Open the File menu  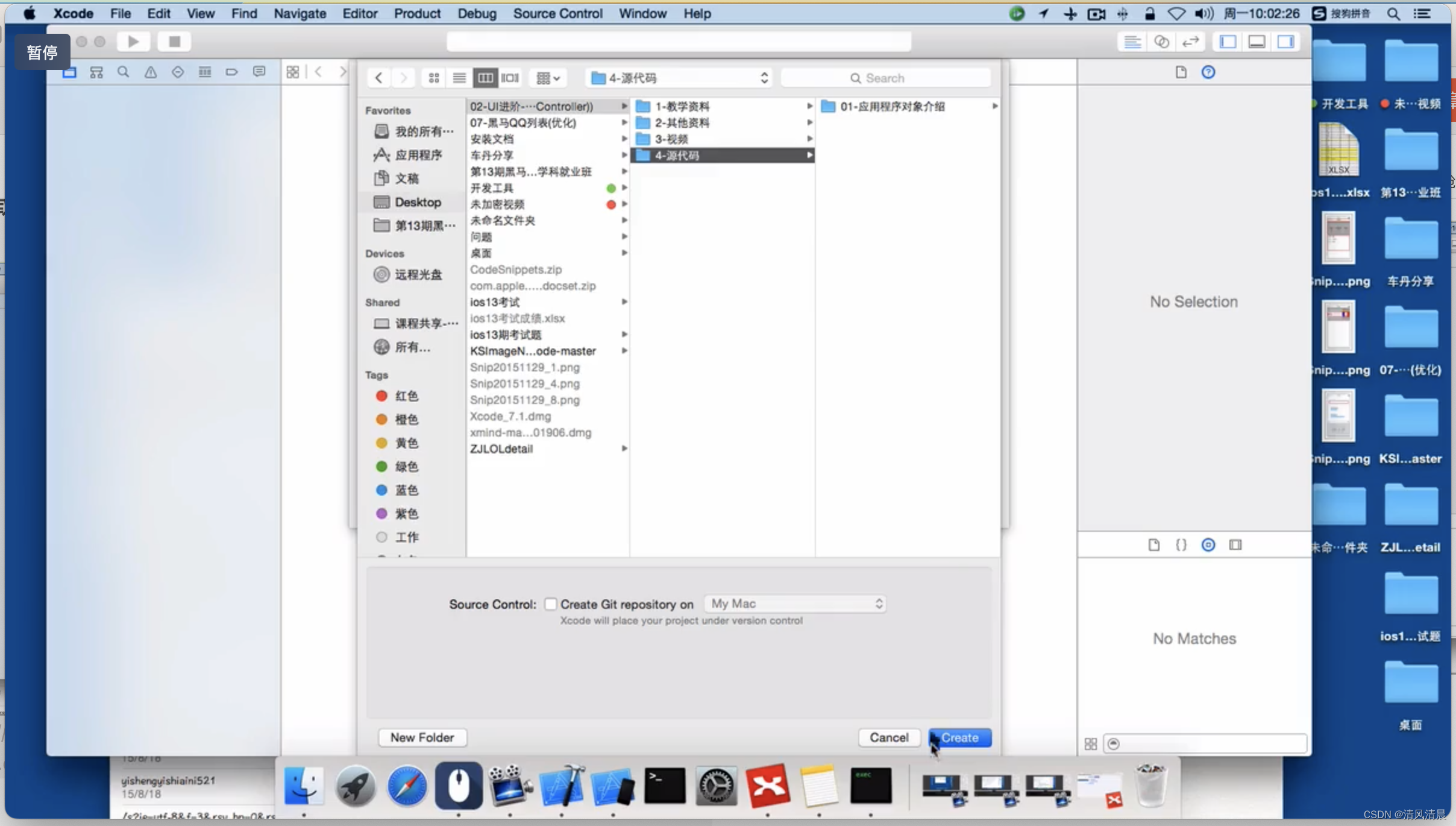coord(121,13)
